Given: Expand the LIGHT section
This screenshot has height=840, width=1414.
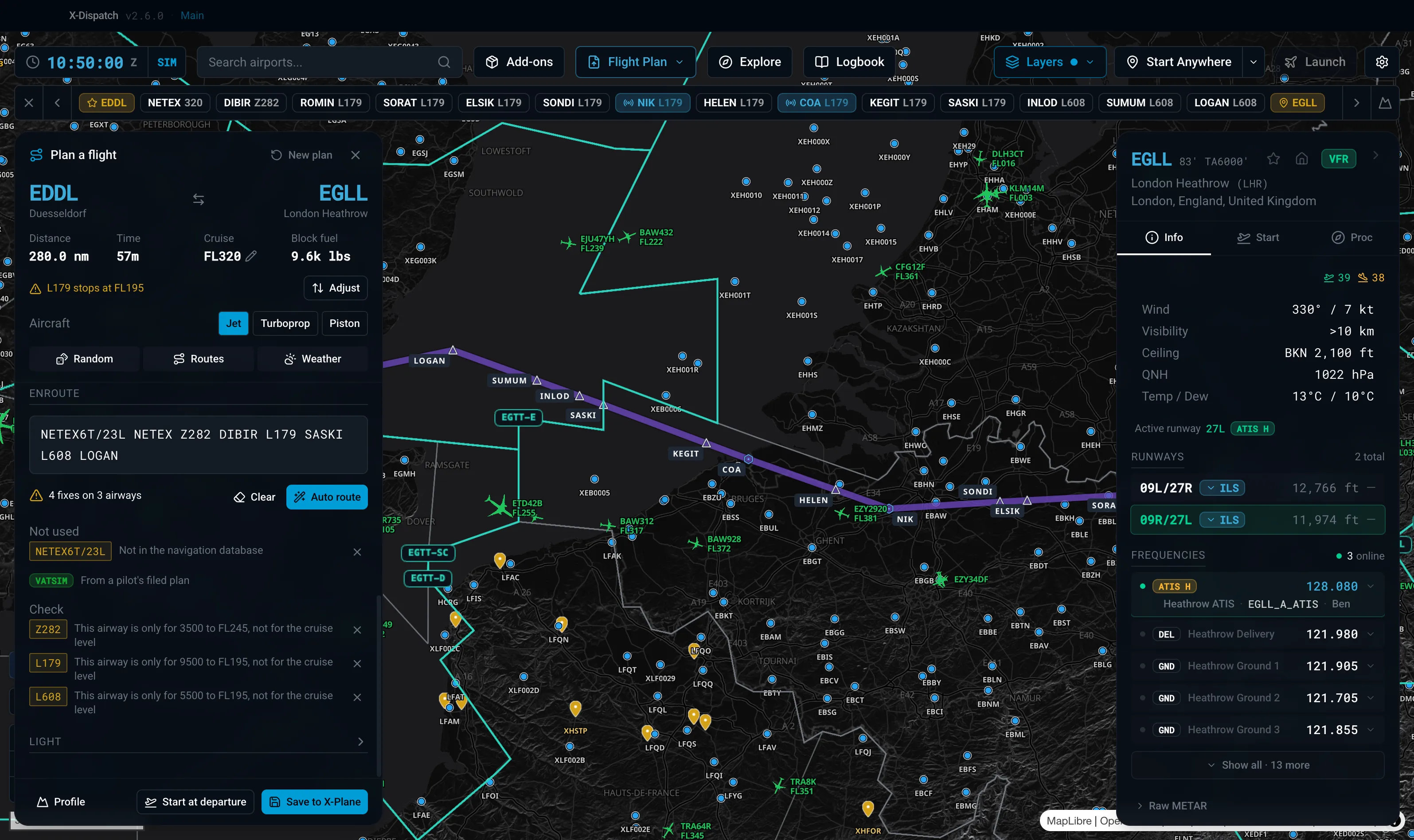Looking at the screenshot, I should point(198,742).
